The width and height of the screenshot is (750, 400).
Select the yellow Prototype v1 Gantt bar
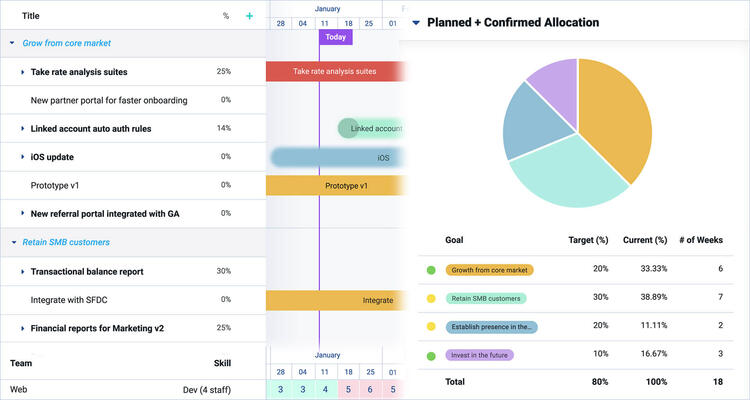click(x=334, y=186)
